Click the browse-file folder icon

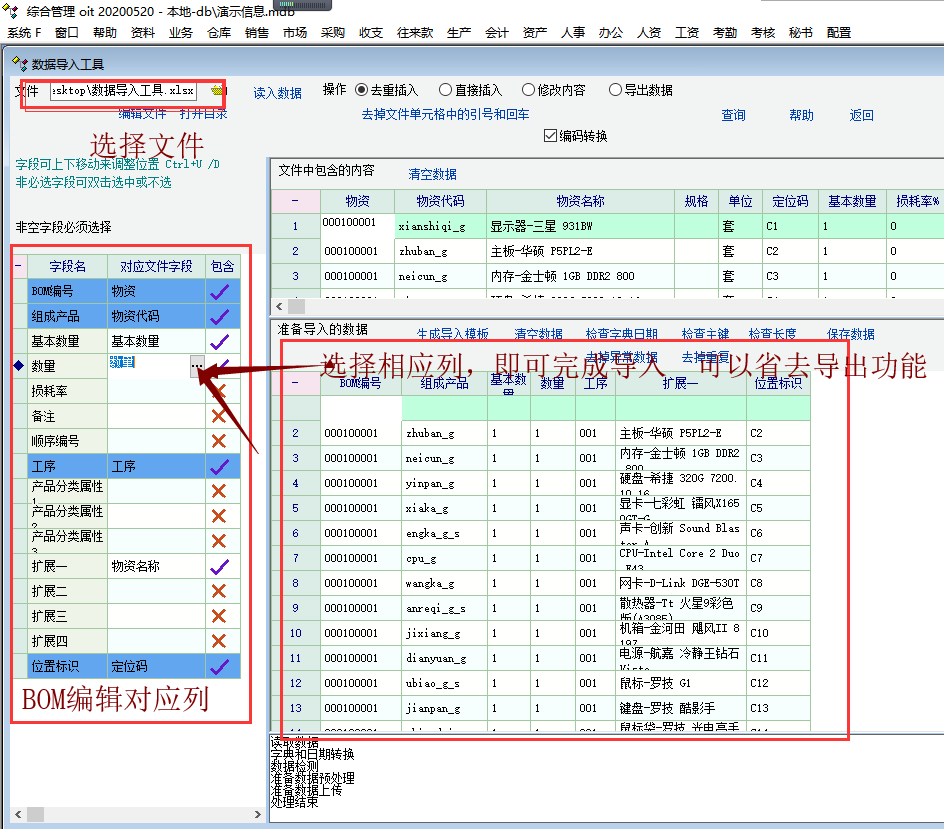[216, 91]
